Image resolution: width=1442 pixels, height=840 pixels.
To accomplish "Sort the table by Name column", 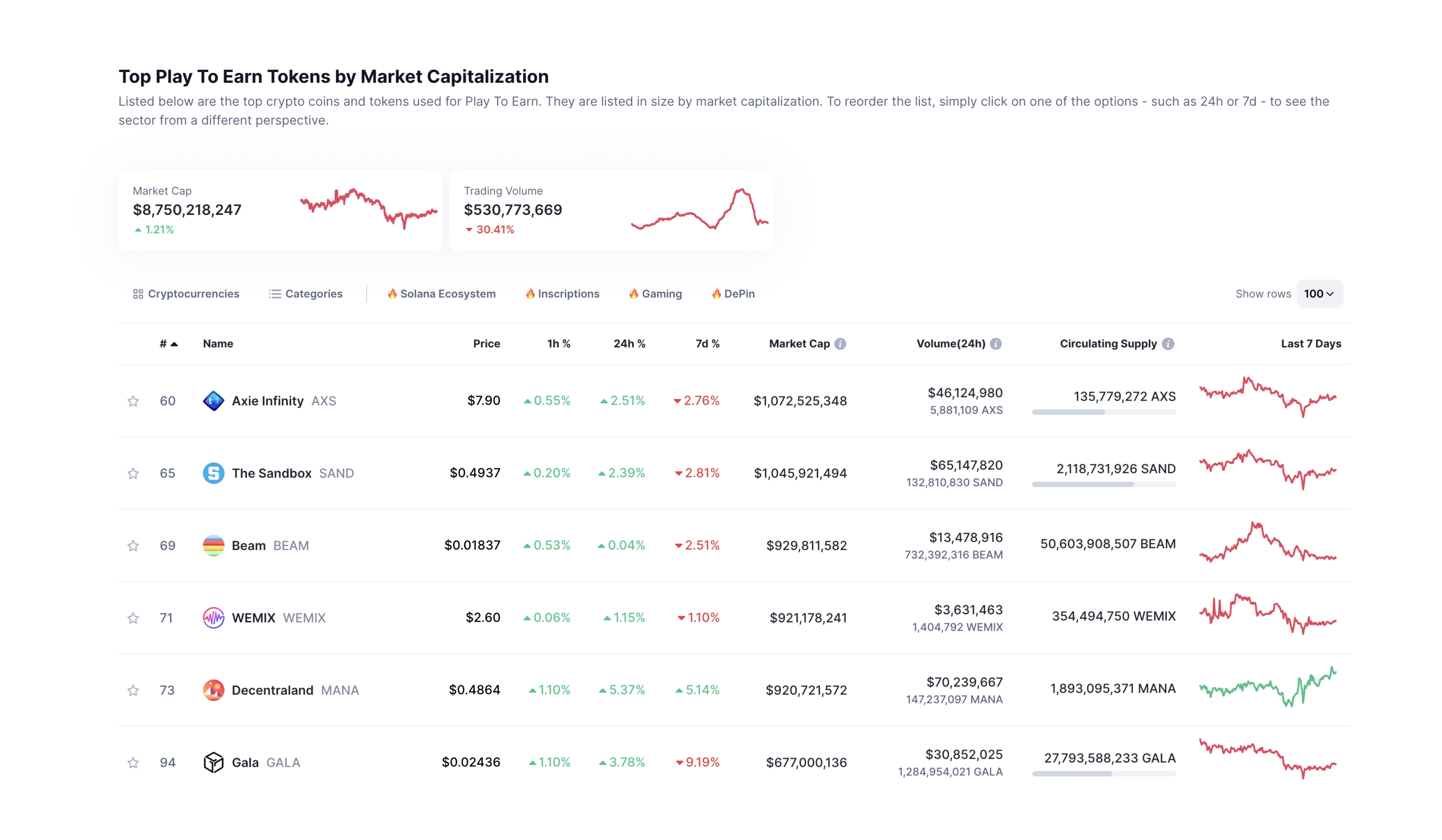I will point(218,344).
